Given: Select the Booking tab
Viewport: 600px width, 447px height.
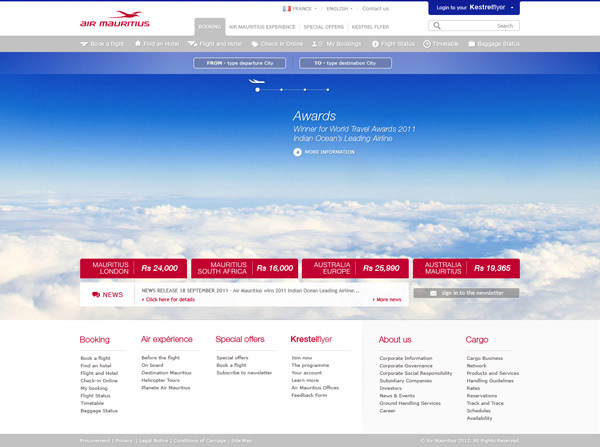Looking at the screenshot, I should 210,27.
